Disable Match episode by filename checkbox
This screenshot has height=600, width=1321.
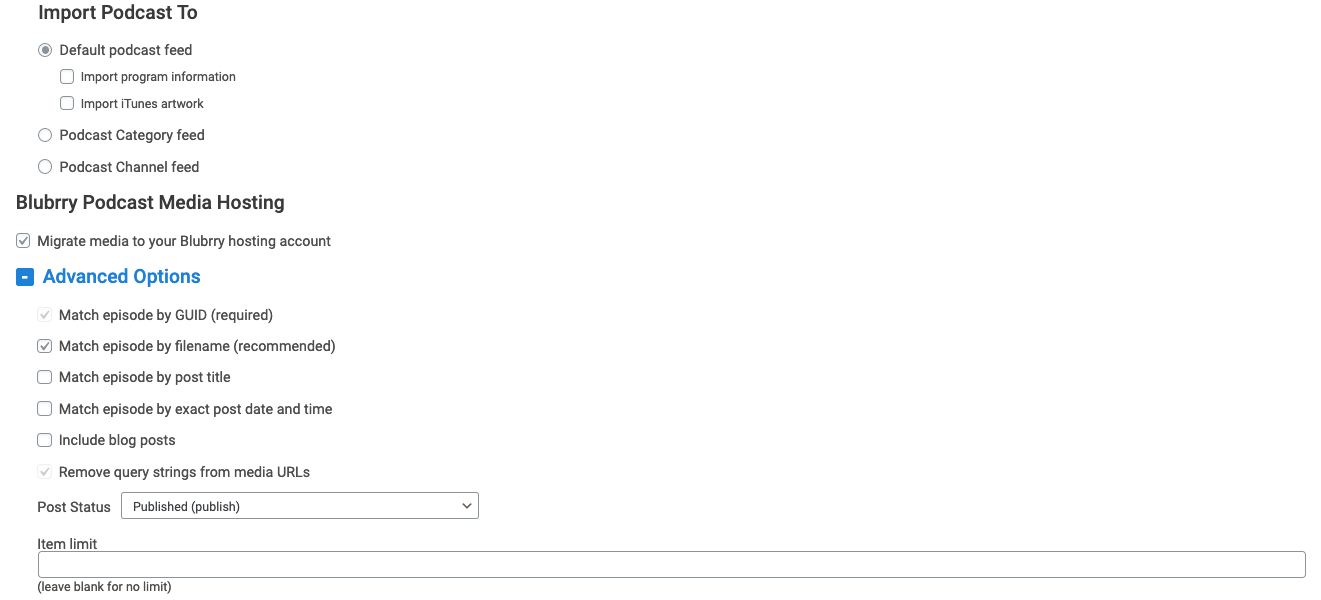[44, 346]
